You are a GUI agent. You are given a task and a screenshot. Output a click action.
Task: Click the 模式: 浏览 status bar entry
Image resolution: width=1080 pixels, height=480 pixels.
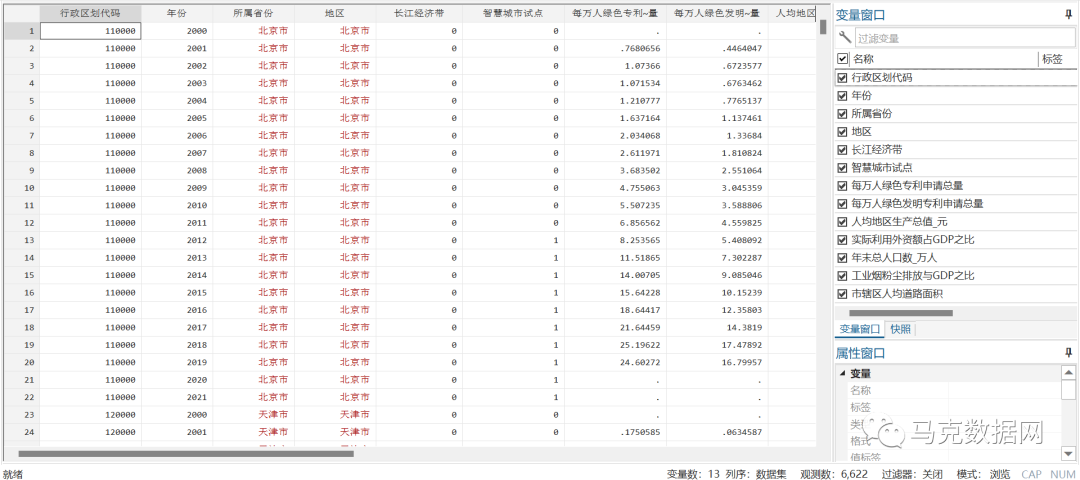(983, 474)
